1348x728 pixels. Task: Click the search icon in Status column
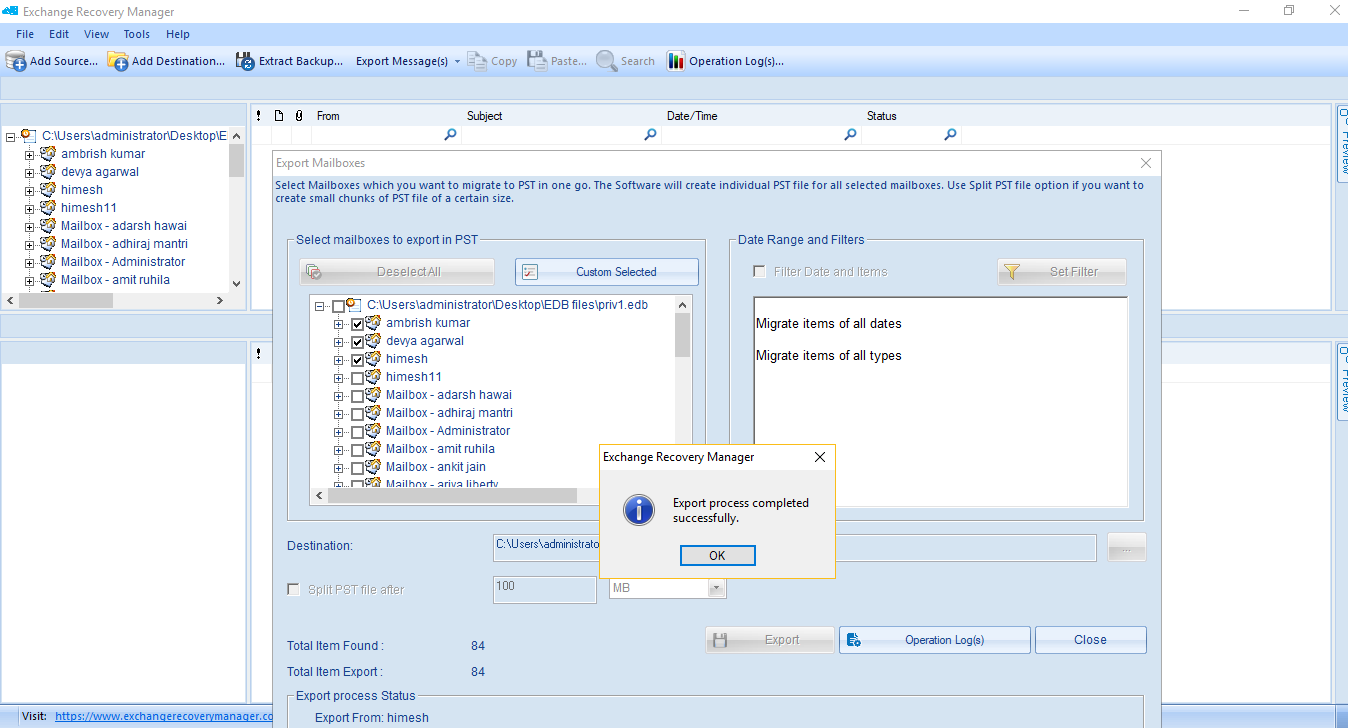(x=950, y=135)
